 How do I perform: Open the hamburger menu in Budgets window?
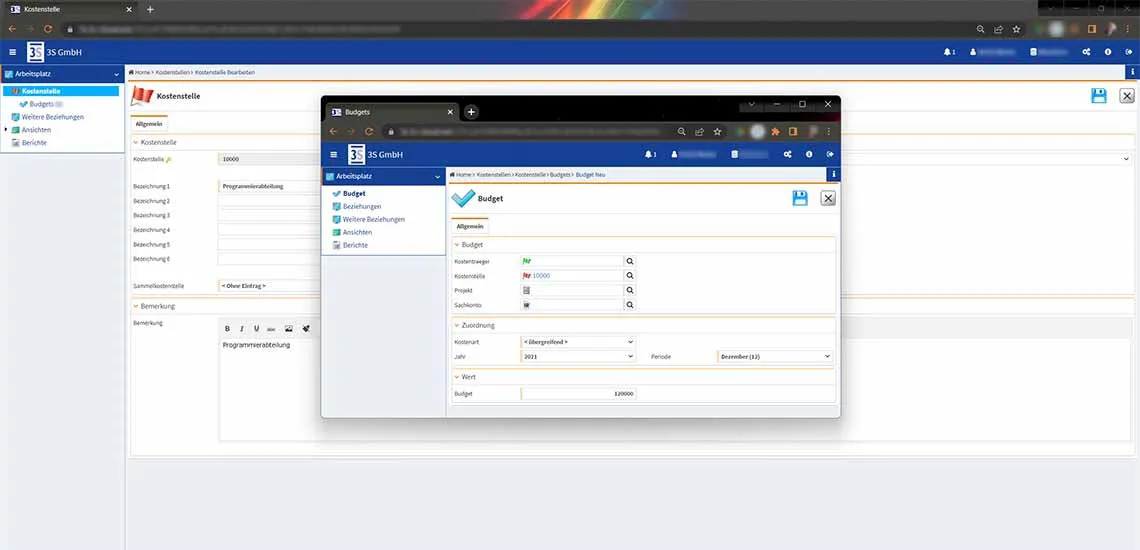pyautogui.click(x=333, y=154)
